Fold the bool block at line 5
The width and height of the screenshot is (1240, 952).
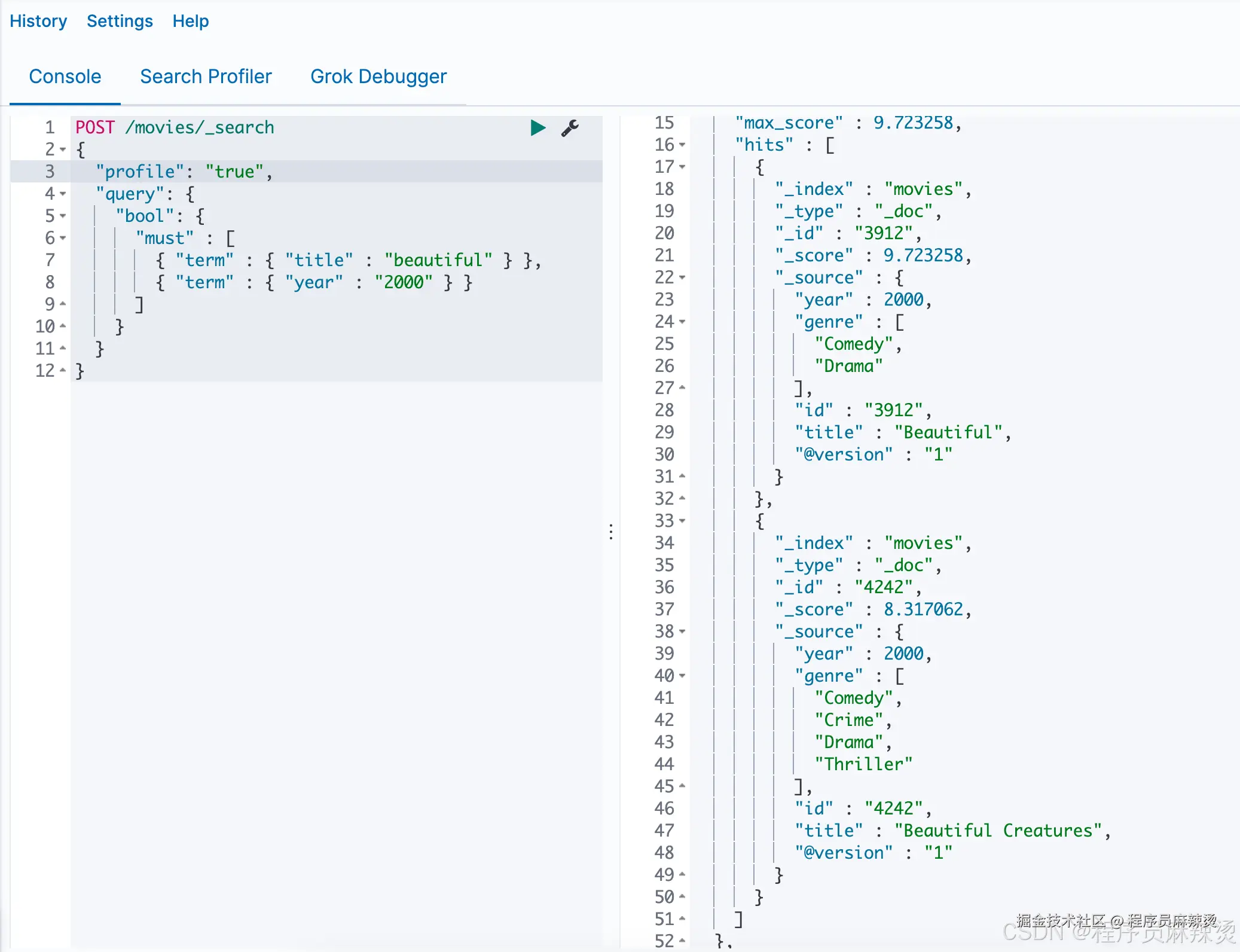point(63,216)
